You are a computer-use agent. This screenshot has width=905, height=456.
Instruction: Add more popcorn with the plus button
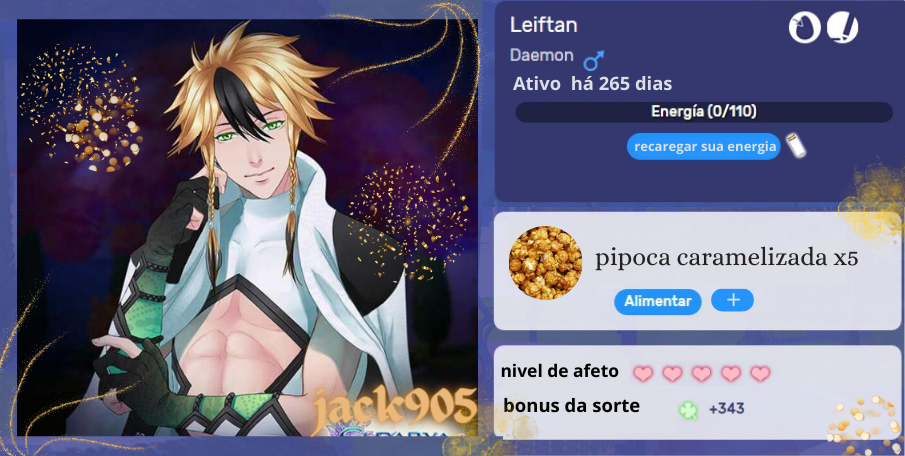tap(732, 300)
